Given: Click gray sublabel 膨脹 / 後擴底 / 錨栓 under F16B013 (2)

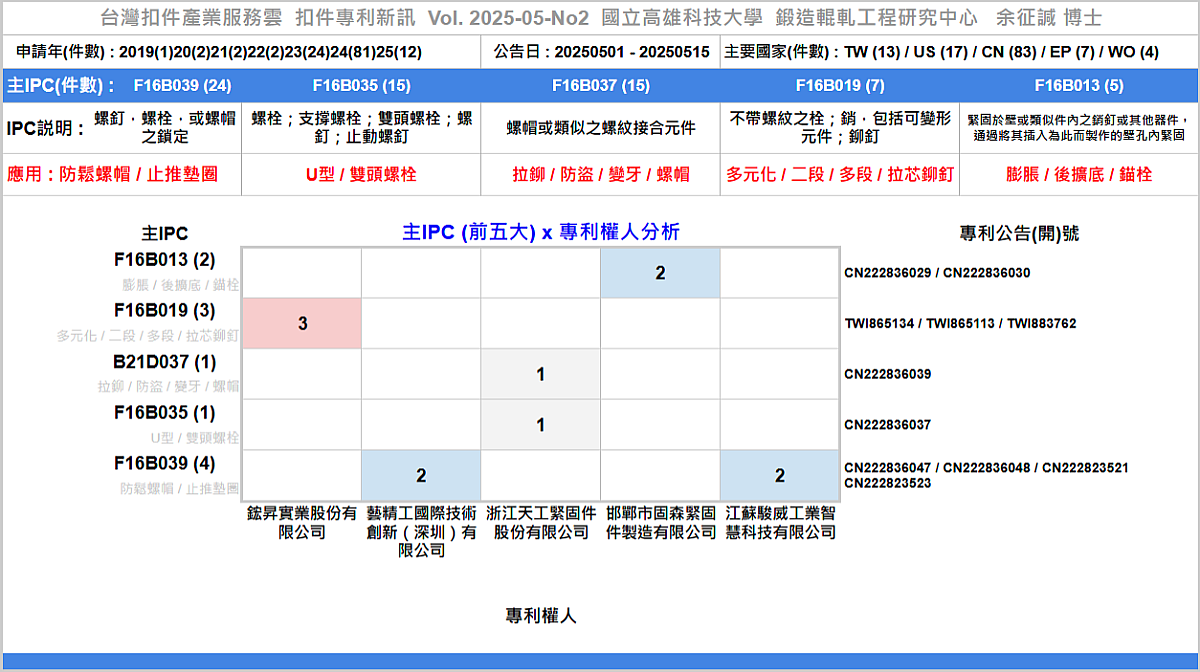Looking at the screenshot, I should click(180, 285).
